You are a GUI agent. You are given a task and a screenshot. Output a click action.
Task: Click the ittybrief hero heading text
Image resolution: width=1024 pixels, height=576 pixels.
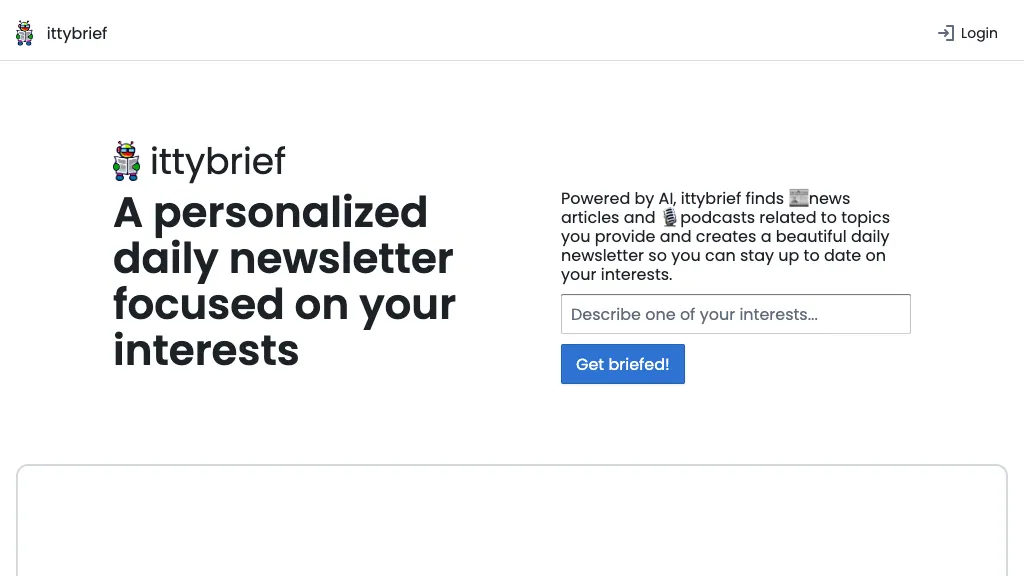[218, 161]
